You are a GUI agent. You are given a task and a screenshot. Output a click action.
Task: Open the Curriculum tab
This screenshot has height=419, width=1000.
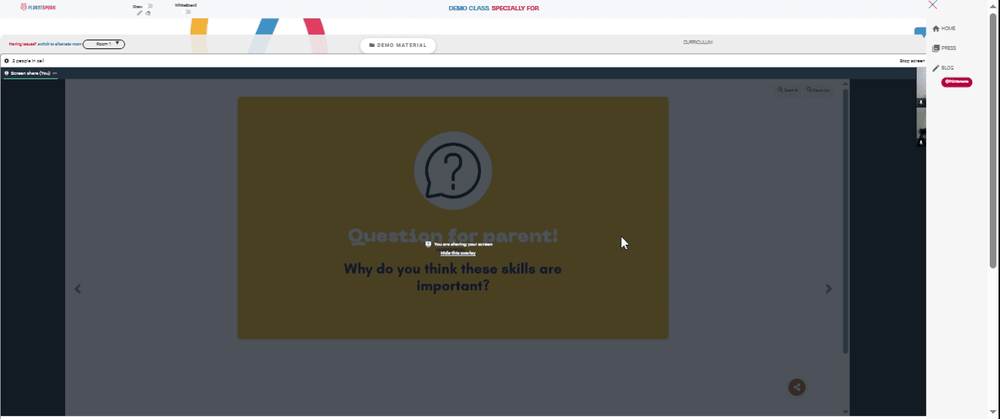[698, 42]
